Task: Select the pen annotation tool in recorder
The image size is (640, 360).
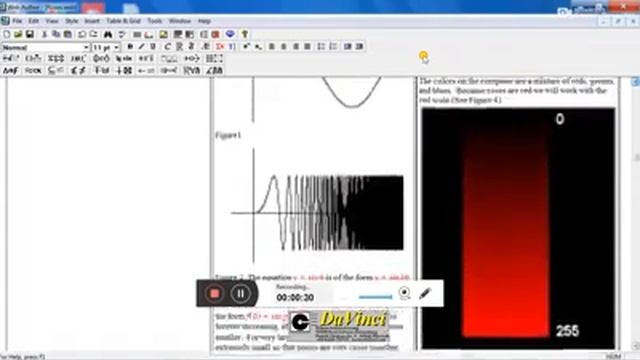Action: click(425, 293)
